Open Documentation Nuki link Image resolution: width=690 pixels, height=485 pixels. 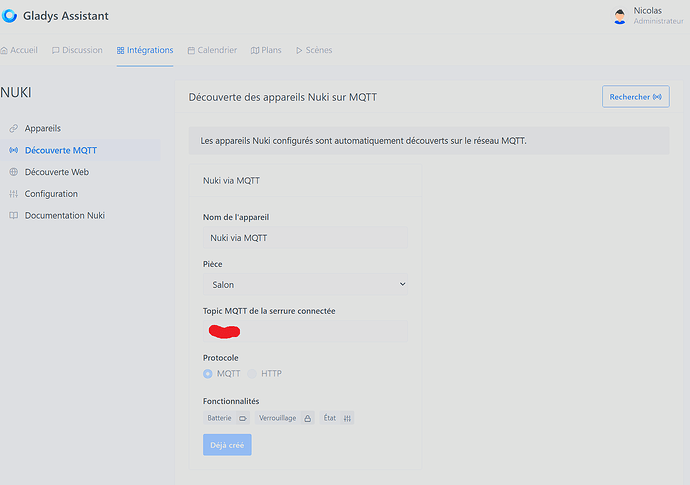80,216
